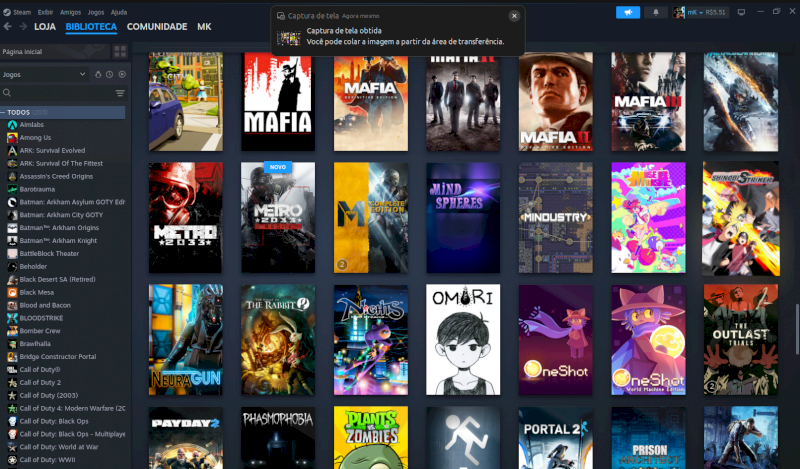Screen dimensions: 800x469
Task: Open the Phasmophobia game cover
Action: [x=278, y=437]
